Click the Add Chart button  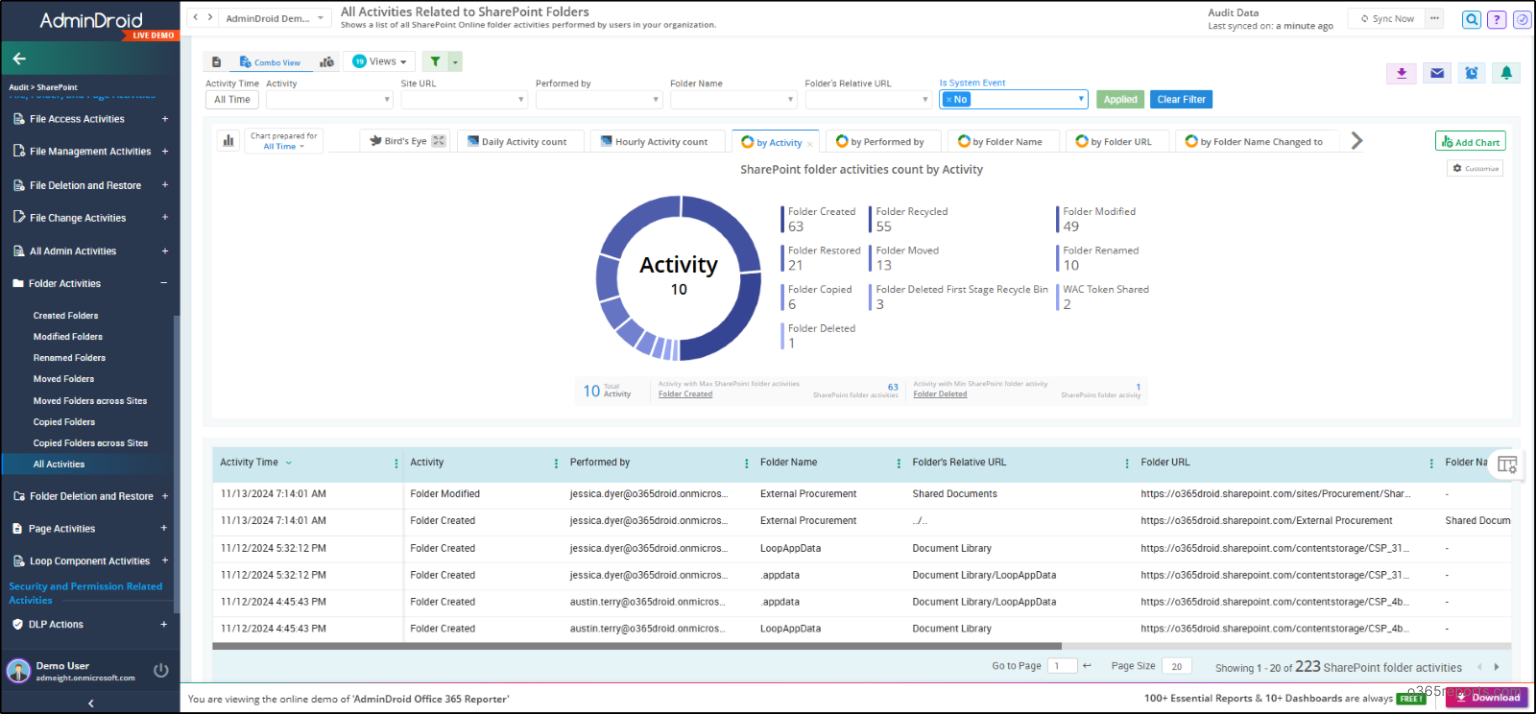tap(1470, 142)
